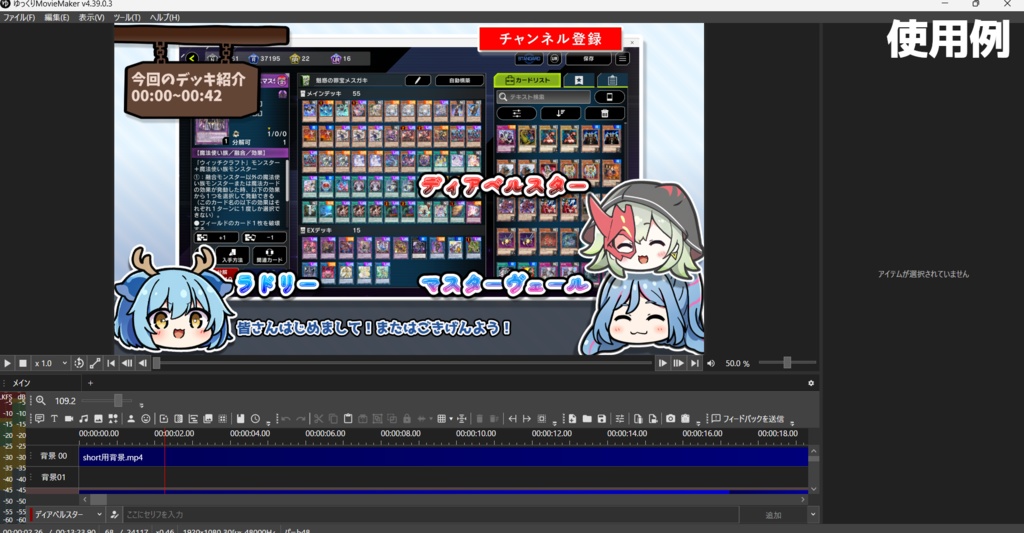Image resolution: width=1024 pixels, height=533 pixels.
Task: Add a facial expression item icon
Action: pyautogui.click(x=146, y=419)
